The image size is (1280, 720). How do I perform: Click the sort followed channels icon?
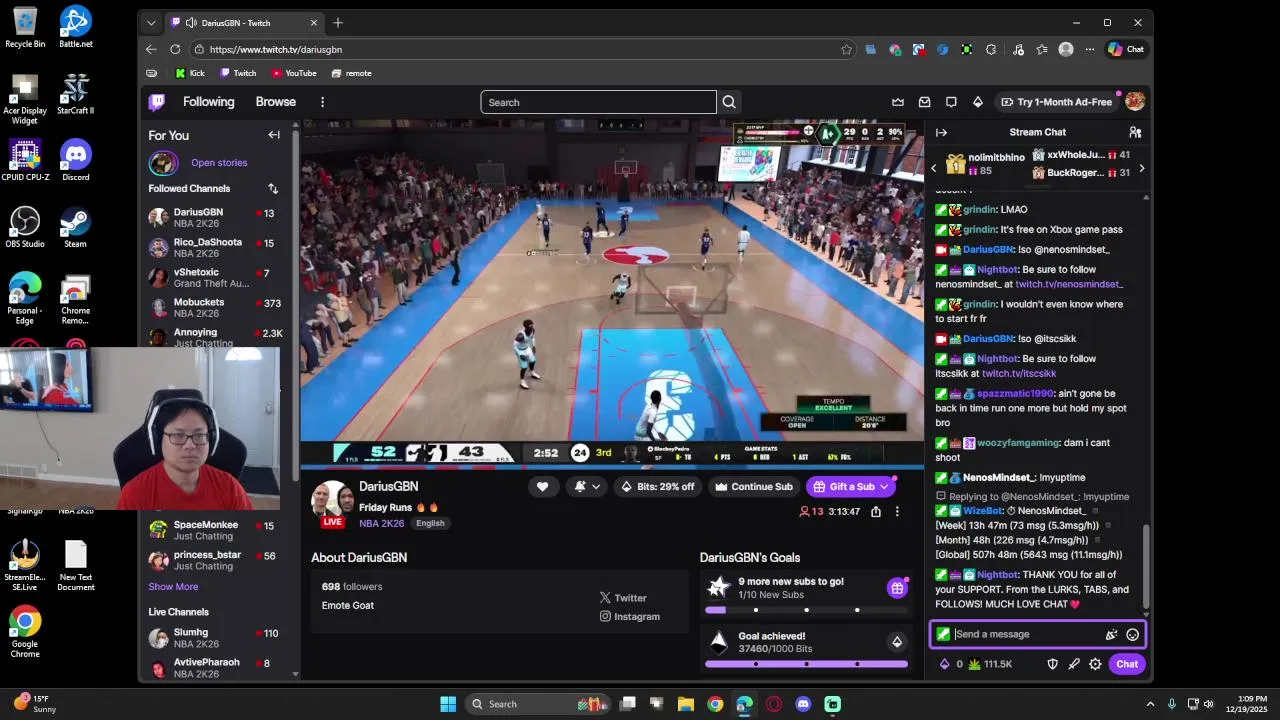(273, 188)
